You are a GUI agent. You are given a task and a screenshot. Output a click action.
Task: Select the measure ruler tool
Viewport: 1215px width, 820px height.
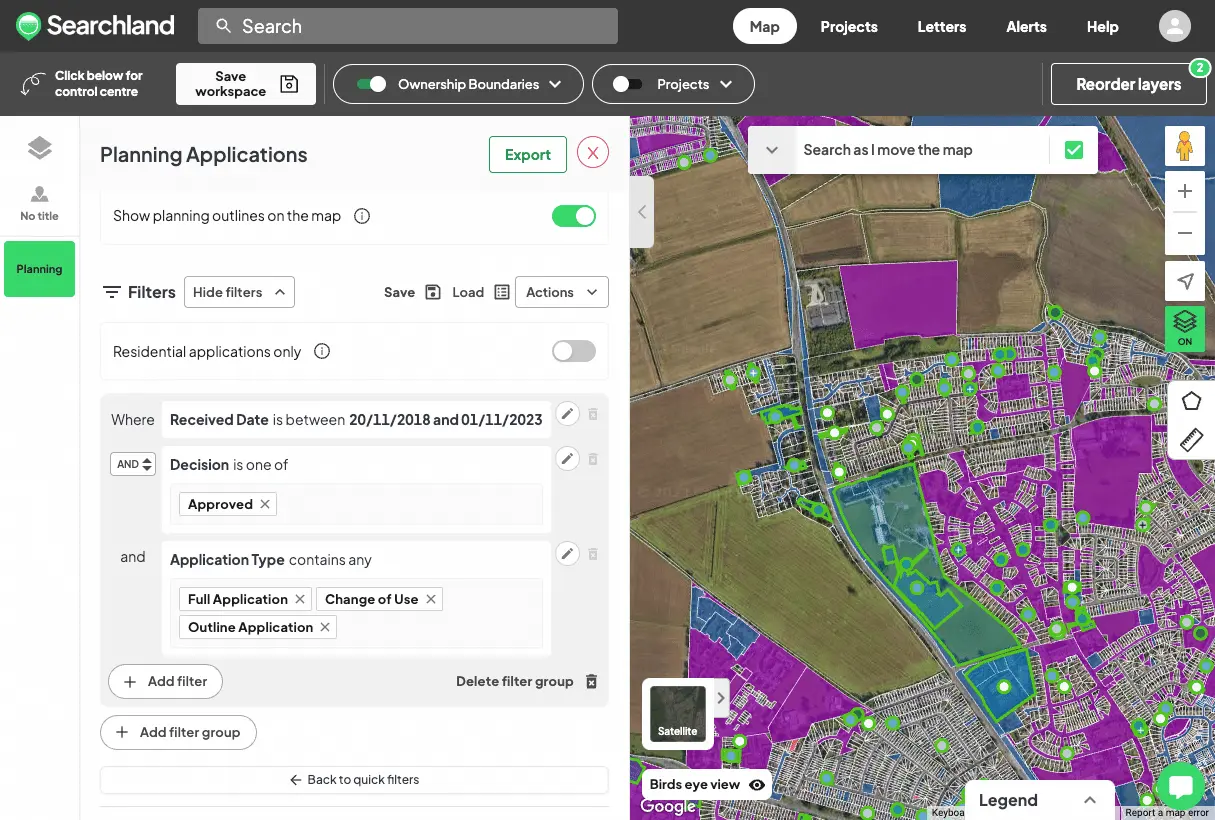coord(1191,440)
